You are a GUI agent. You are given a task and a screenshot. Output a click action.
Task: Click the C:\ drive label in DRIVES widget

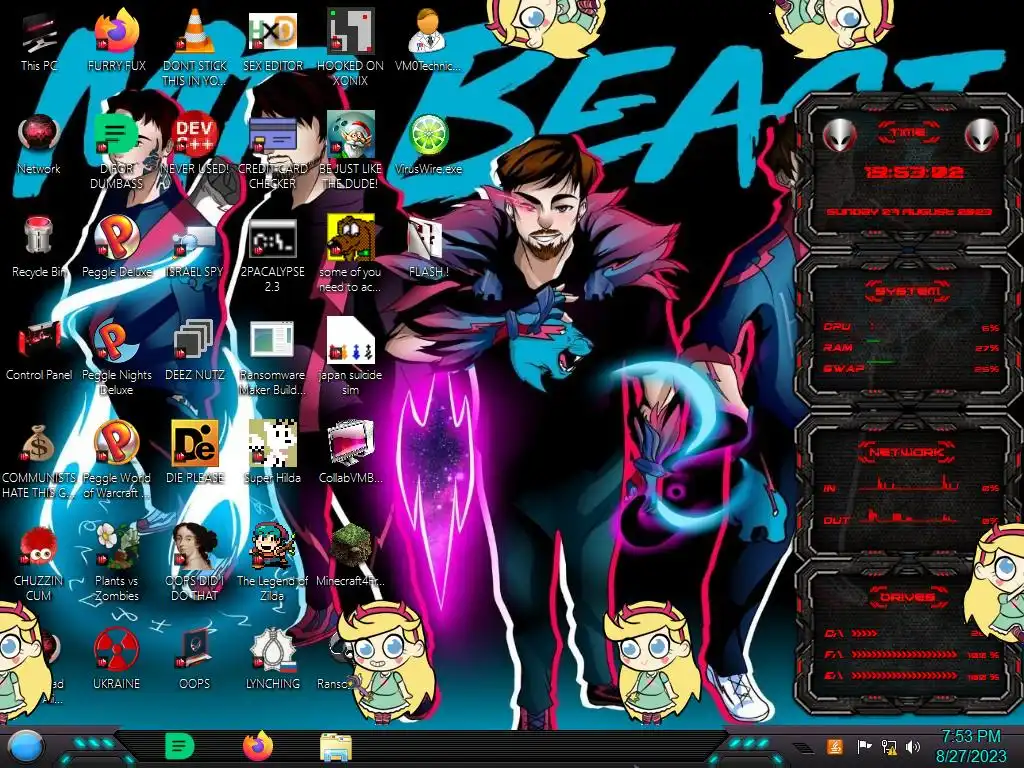[834, 633]
